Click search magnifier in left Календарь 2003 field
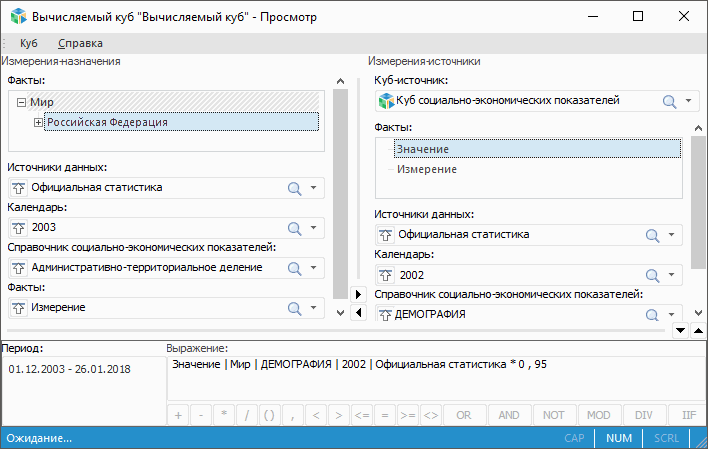The height and width of the screenshot is (449, 708). click(295, 228)
